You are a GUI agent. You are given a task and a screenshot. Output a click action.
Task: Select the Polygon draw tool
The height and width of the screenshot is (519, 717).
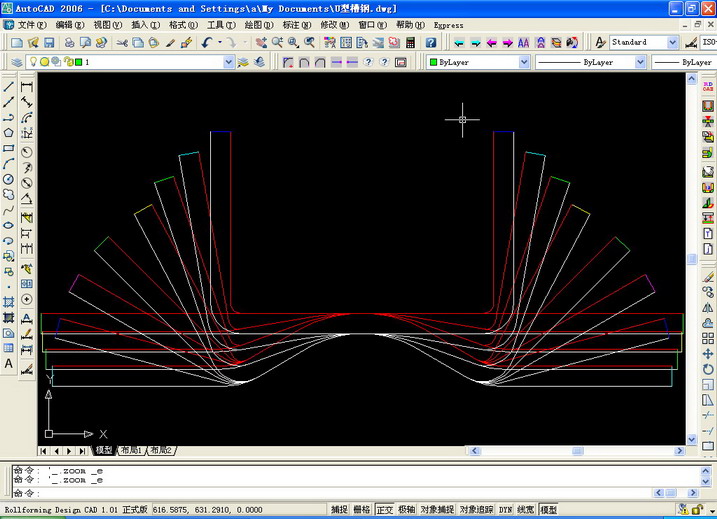click(9, 133)
